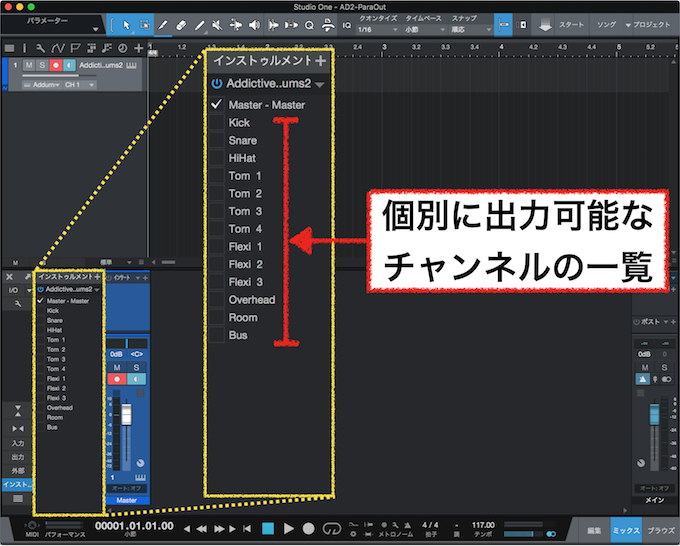Toggle M mute on mixer channel 1
The height and width of the screenshot is (546, 680).
point(117,367)
